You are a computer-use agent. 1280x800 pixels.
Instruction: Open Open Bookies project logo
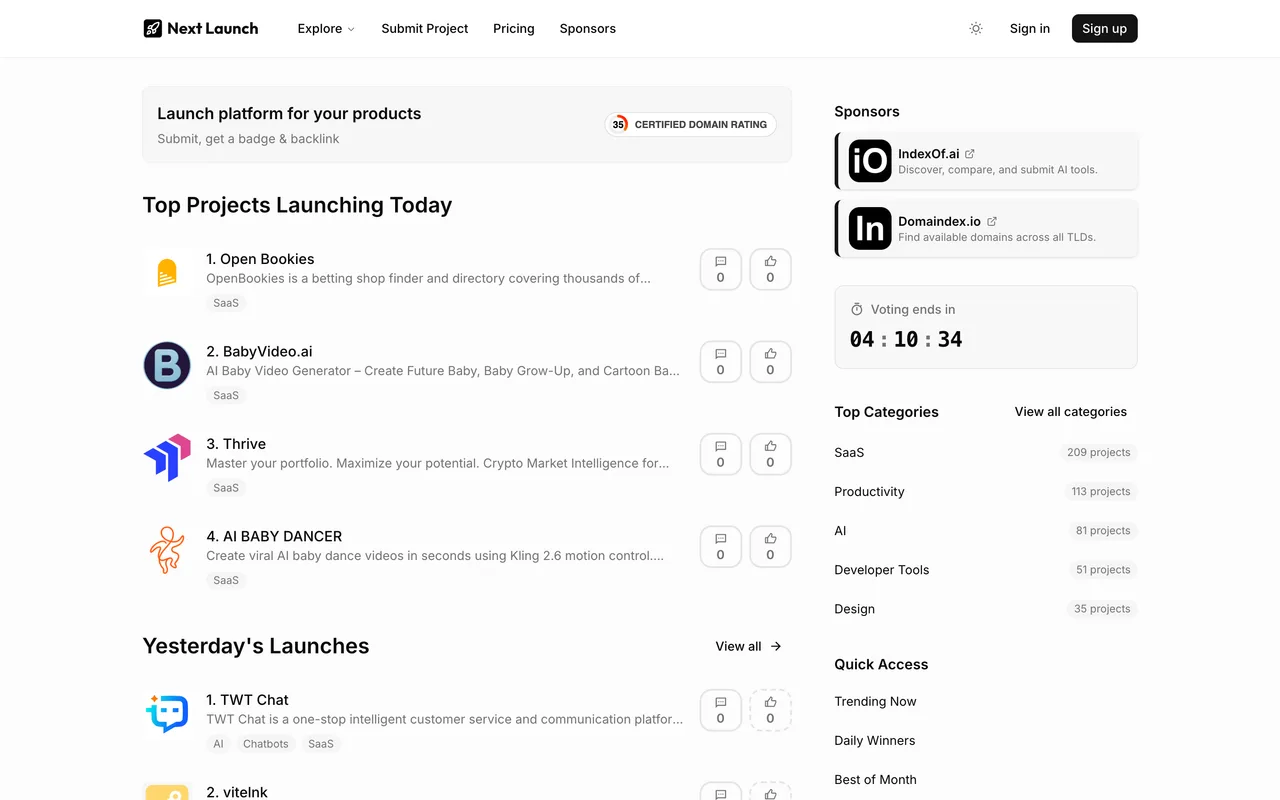(167, 273)
